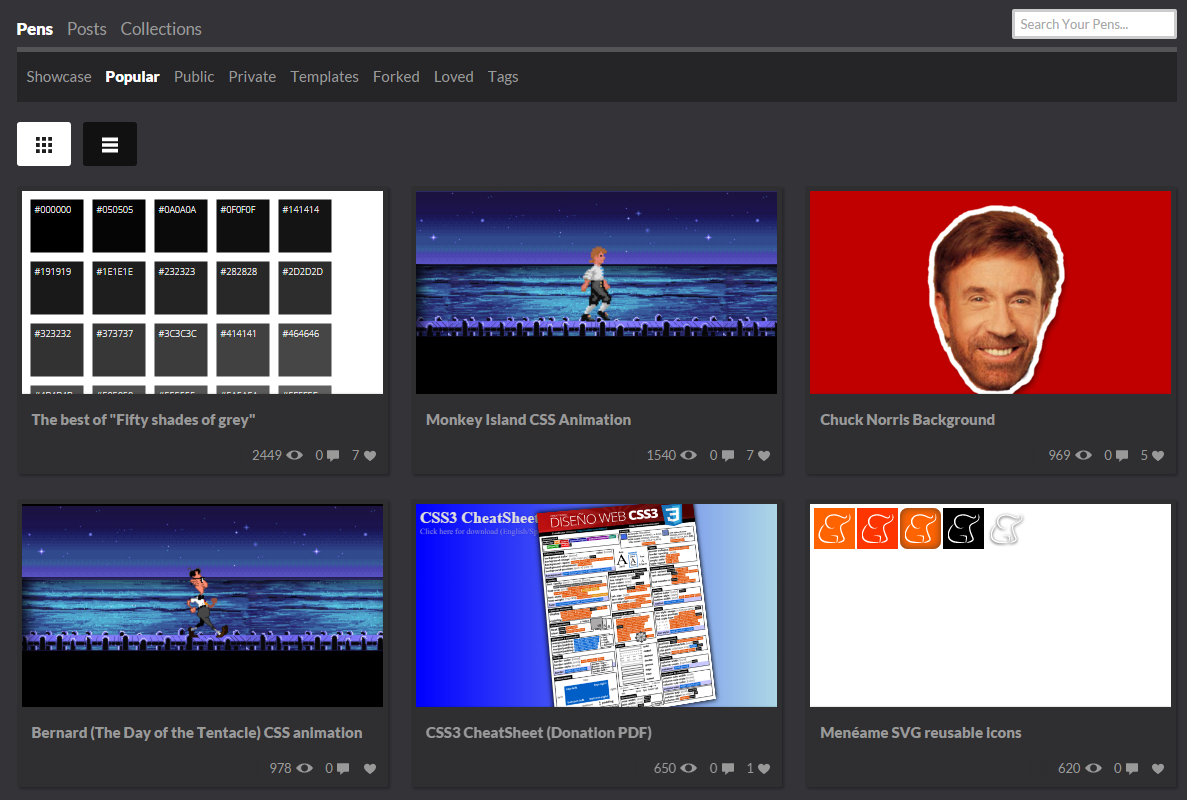Click the 620 views count
1187x800 pixels.
[x=1069, y=768]
